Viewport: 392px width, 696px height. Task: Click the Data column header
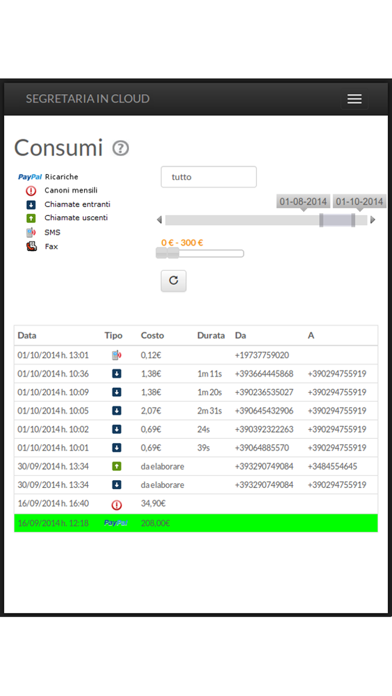point(27,336)
